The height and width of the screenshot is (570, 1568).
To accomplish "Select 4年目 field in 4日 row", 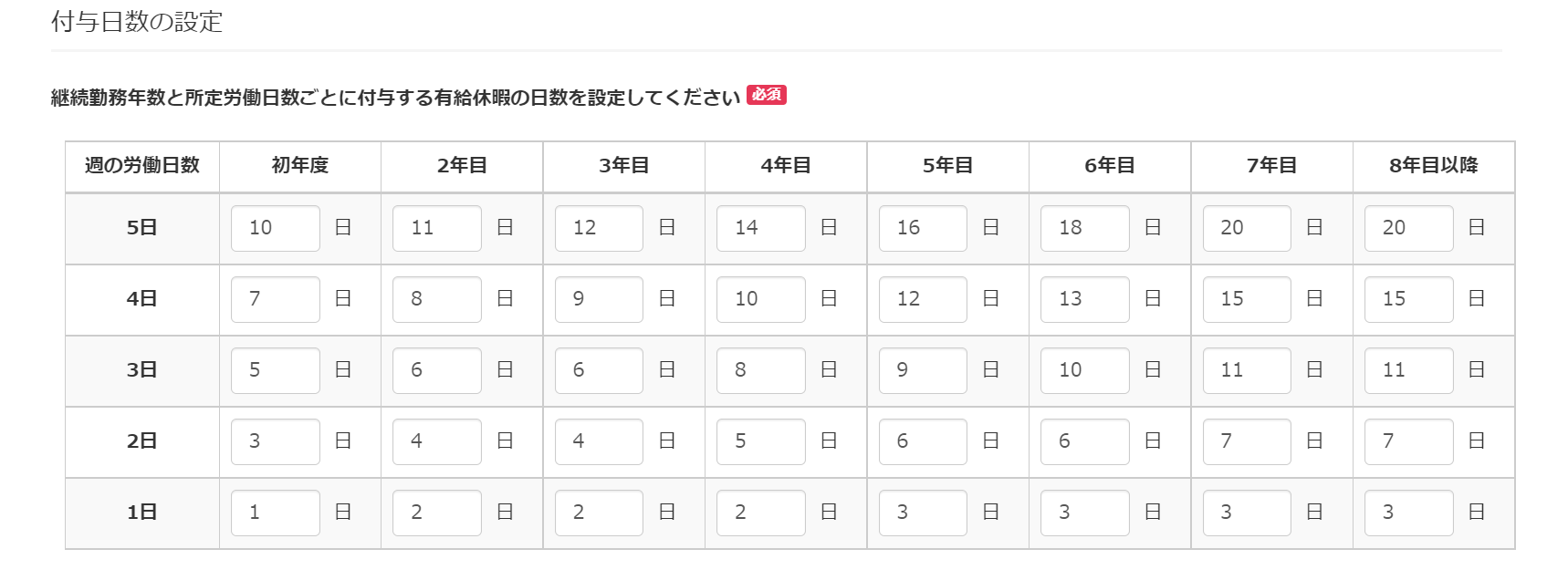I will coord(761,299).
